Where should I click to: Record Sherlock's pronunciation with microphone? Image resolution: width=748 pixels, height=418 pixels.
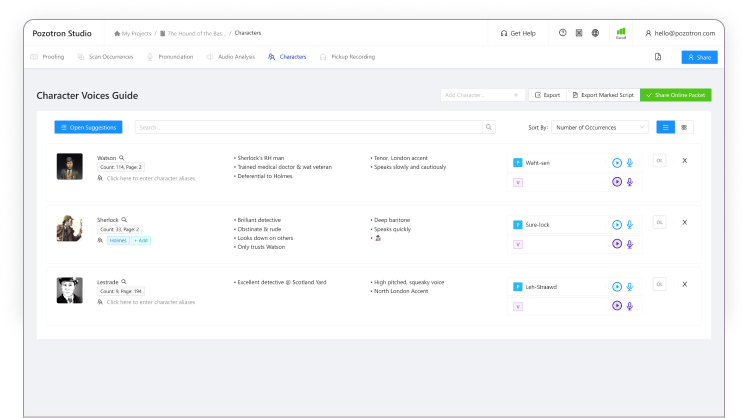[x=630, y=225]
